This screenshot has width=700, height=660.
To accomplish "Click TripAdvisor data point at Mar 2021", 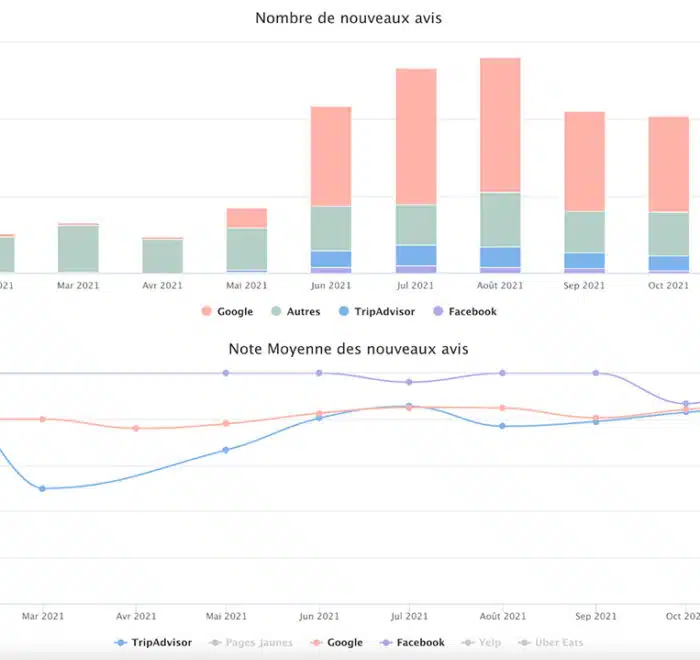I will point(42,488).
